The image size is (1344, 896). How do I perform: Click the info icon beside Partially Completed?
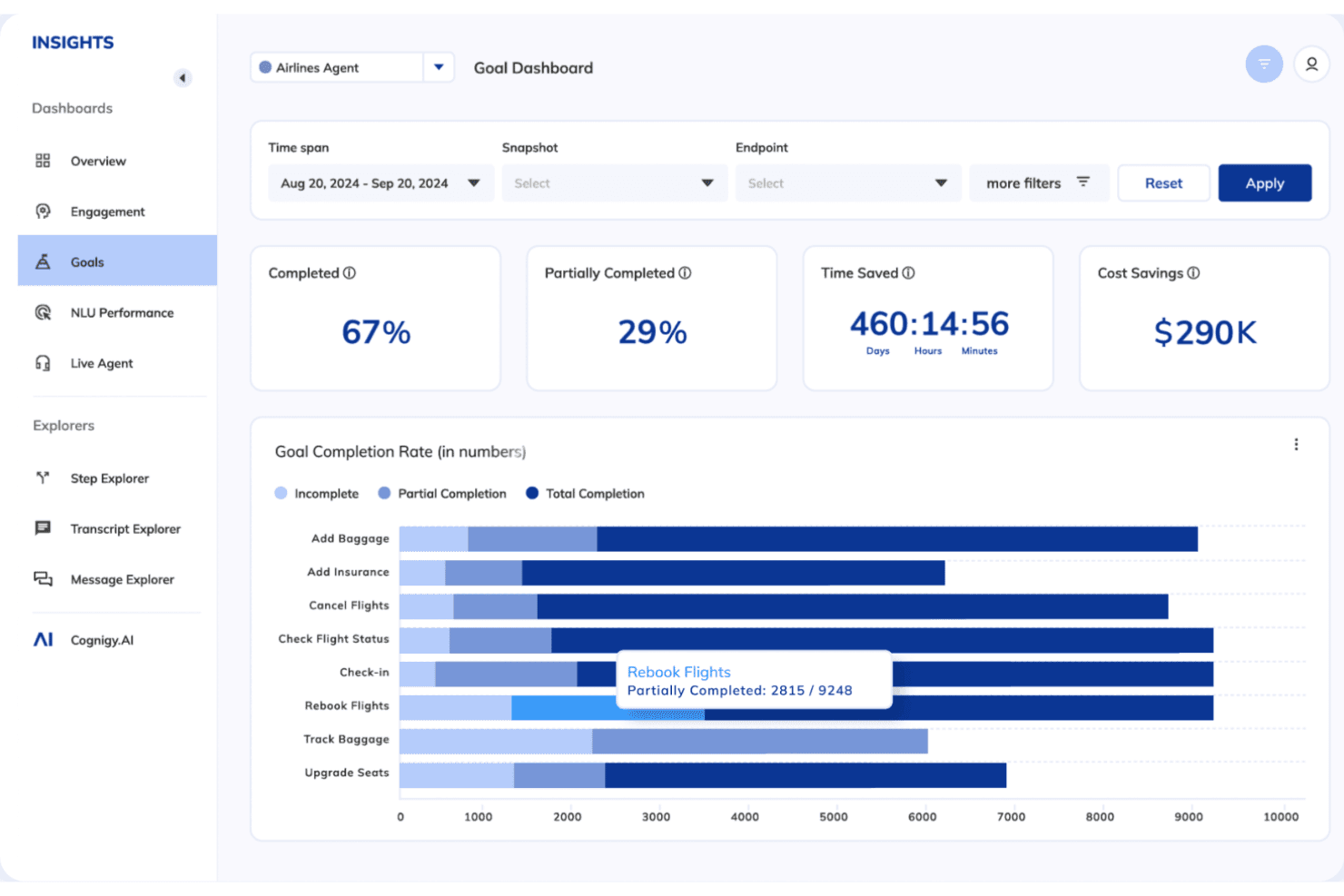[x=685, y=273]
